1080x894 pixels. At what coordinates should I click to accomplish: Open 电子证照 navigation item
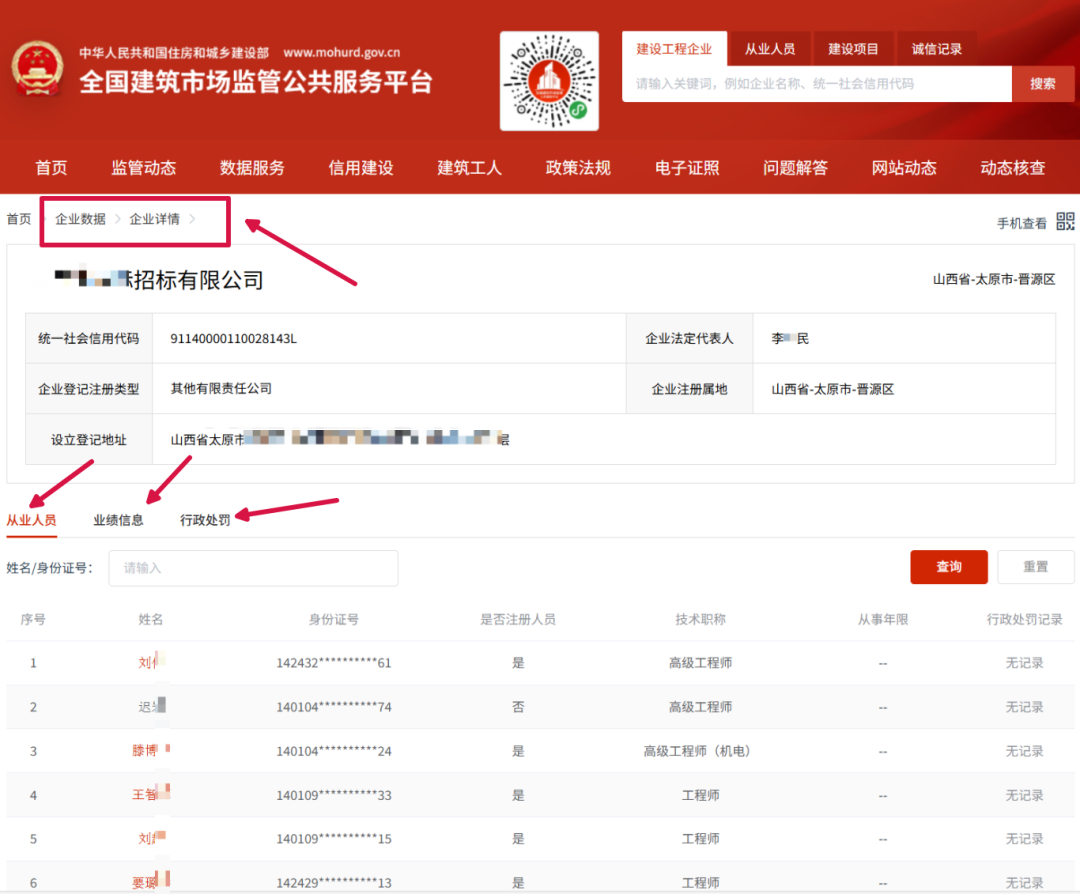pos(687,167)
